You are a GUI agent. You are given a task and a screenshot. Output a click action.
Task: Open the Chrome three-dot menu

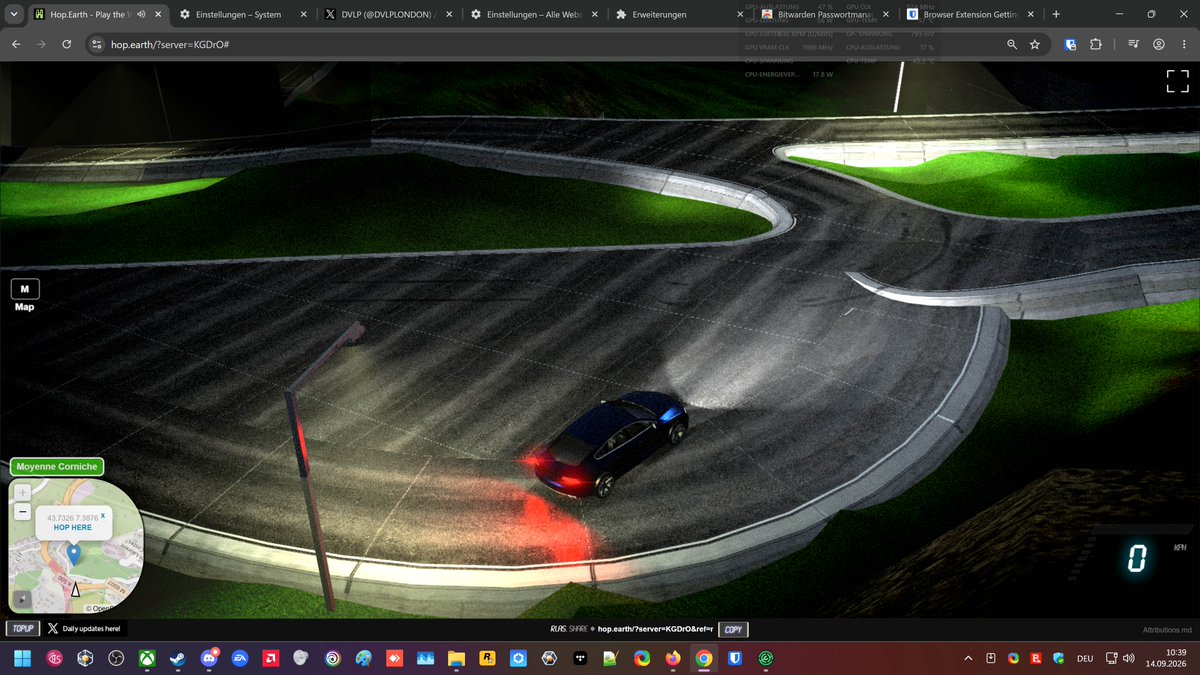coord(1183,45)
